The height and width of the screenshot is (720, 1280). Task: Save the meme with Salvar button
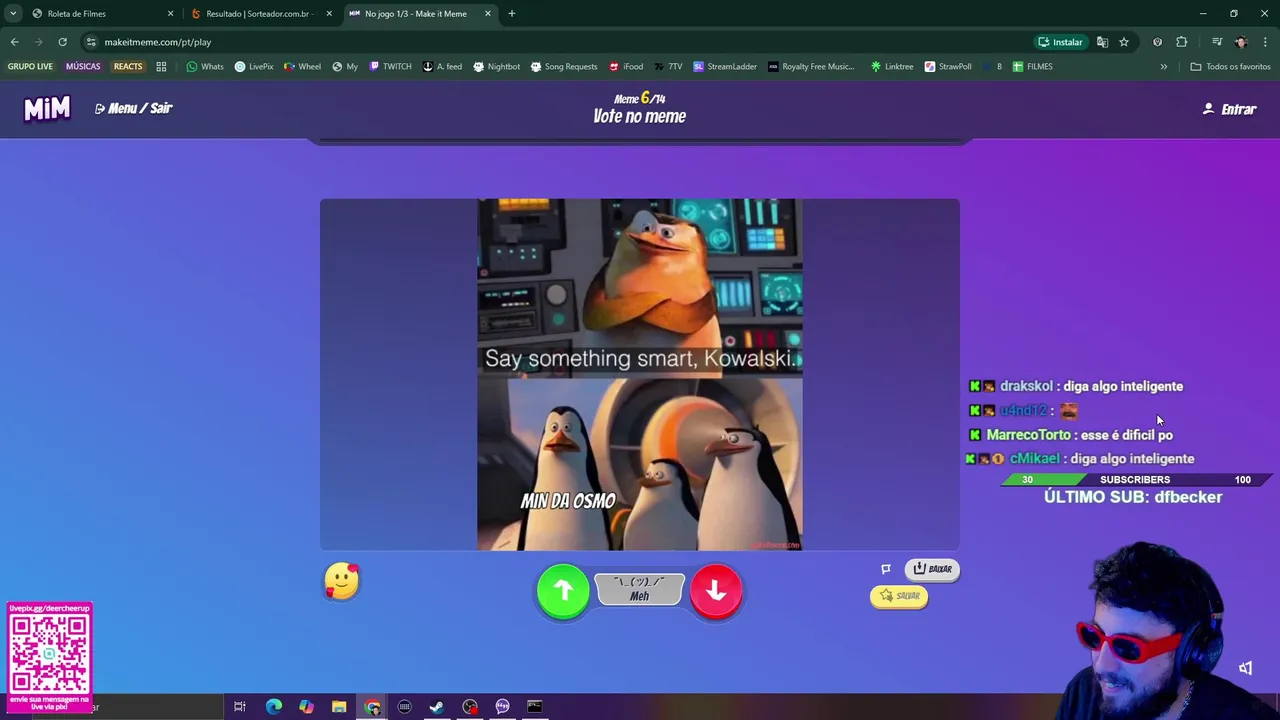coord(899,596)
